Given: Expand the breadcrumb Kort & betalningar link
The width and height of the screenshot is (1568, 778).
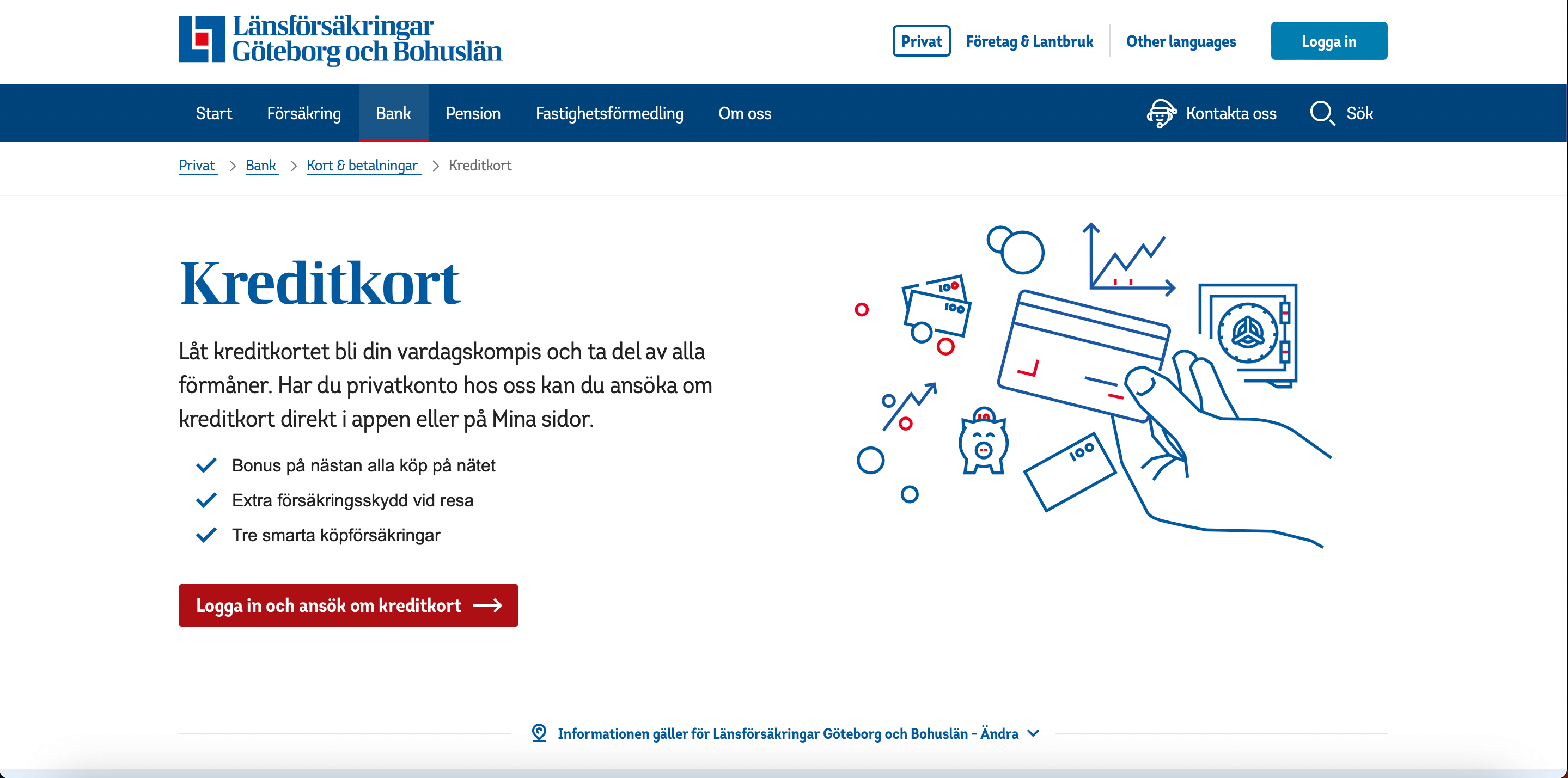Looking at the screenshot, I should point(362,165).
